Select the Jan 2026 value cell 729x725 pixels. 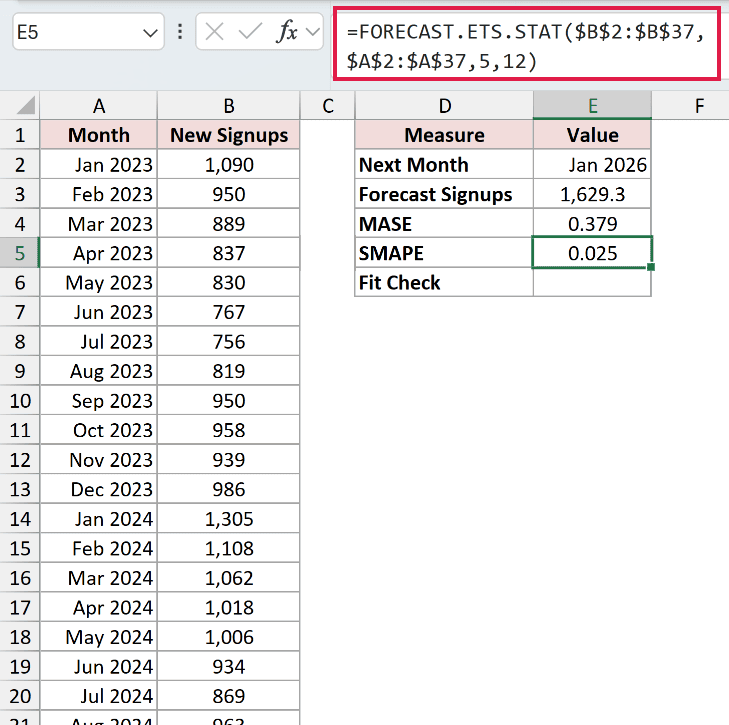click(592, 165)
